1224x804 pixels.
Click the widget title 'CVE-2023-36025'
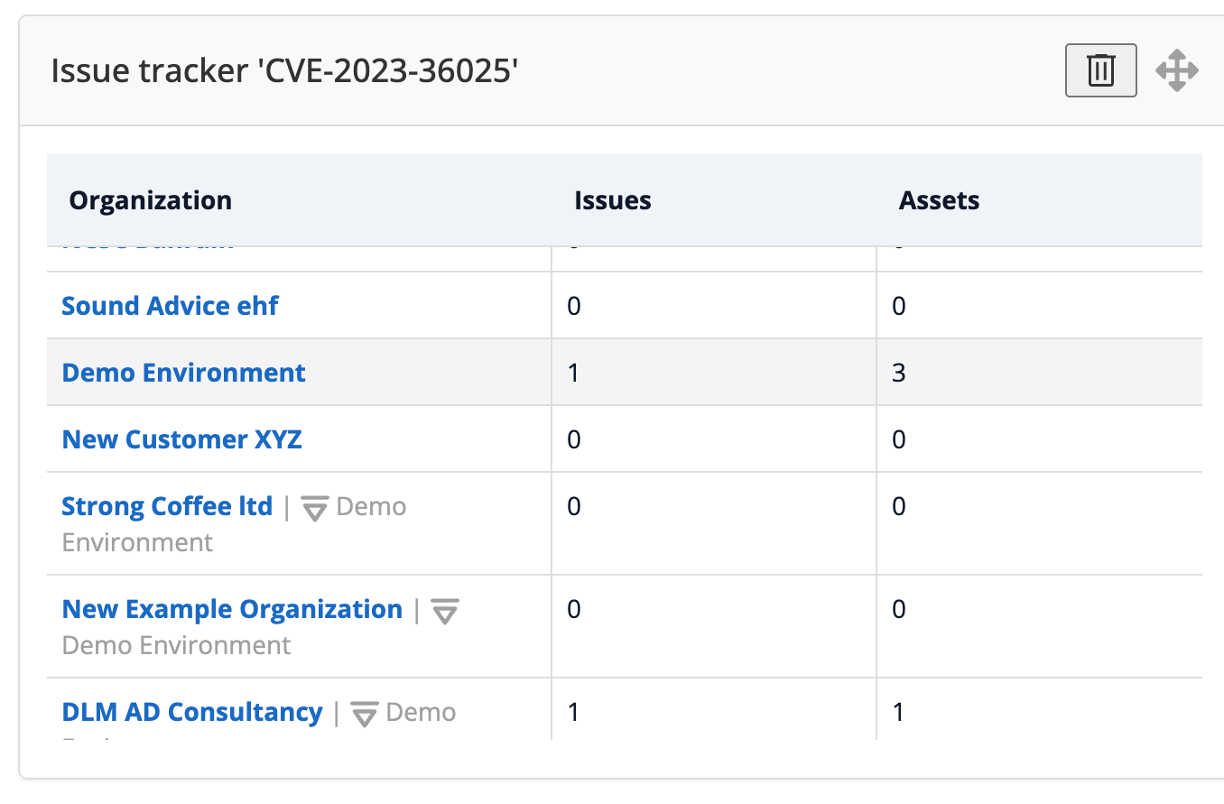click(x=285, y=71)
